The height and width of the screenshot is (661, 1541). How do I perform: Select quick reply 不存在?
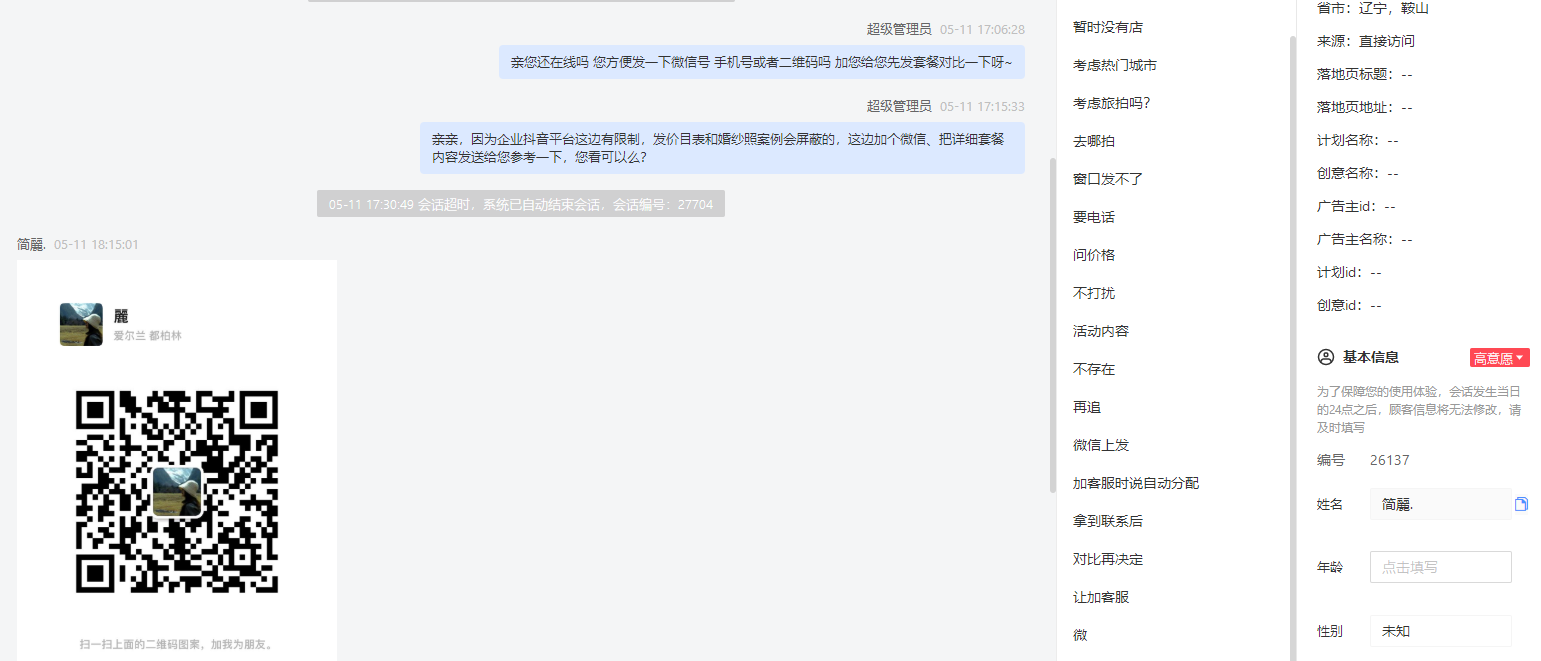[x=1093, y=369]
